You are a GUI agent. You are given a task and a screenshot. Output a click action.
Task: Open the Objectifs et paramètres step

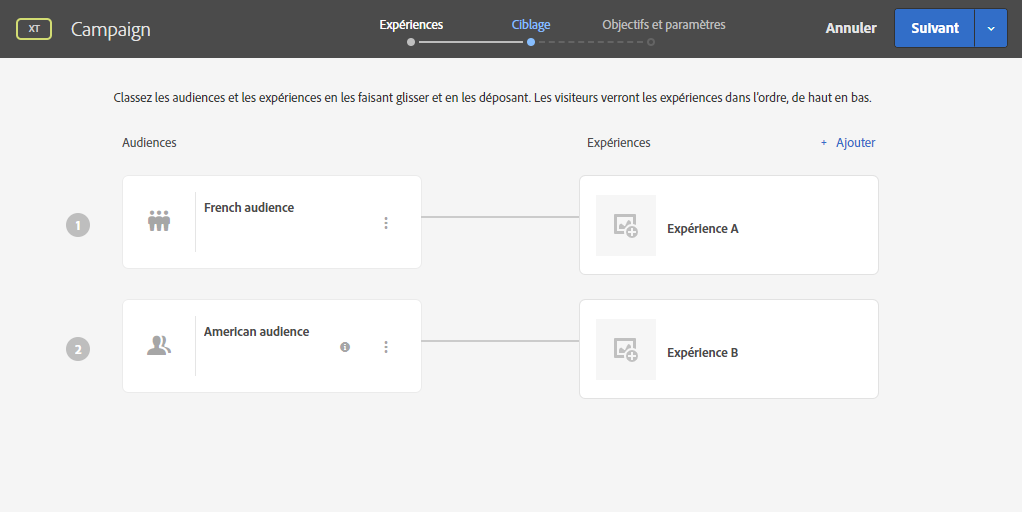click(x=663, y=25)
